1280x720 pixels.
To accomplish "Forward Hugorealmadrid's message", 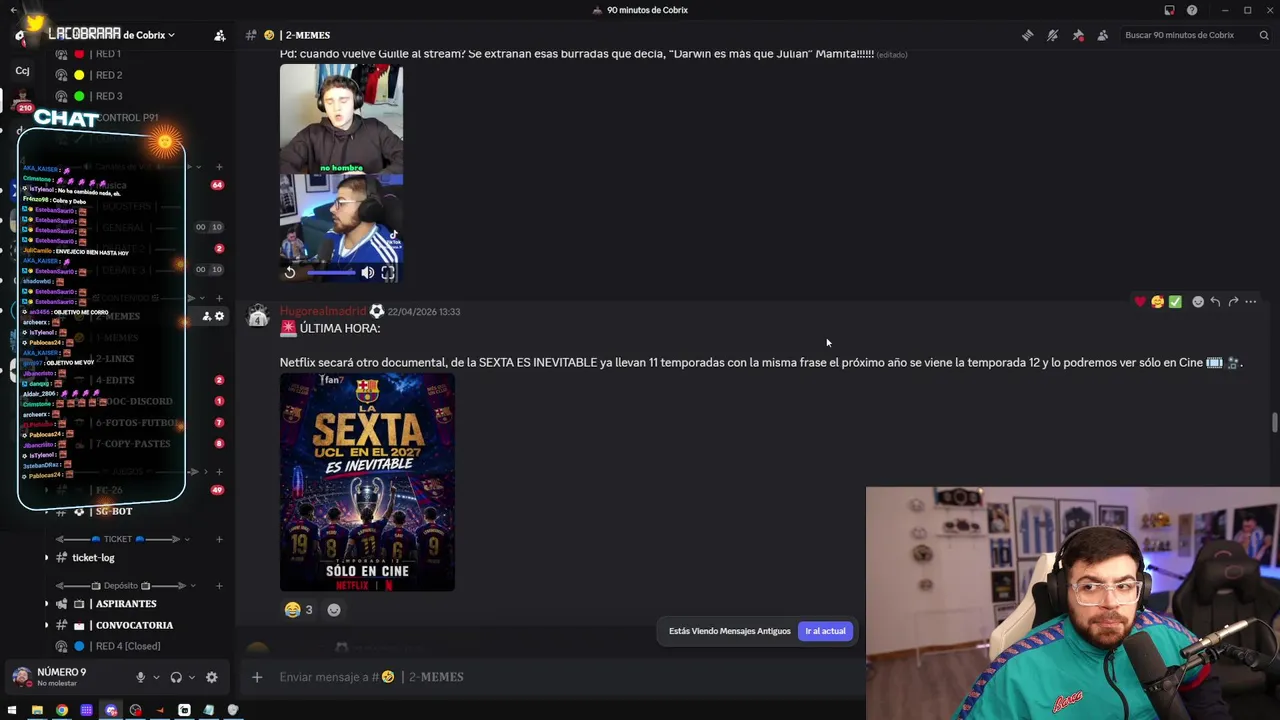I will (x=1233, y=301).
